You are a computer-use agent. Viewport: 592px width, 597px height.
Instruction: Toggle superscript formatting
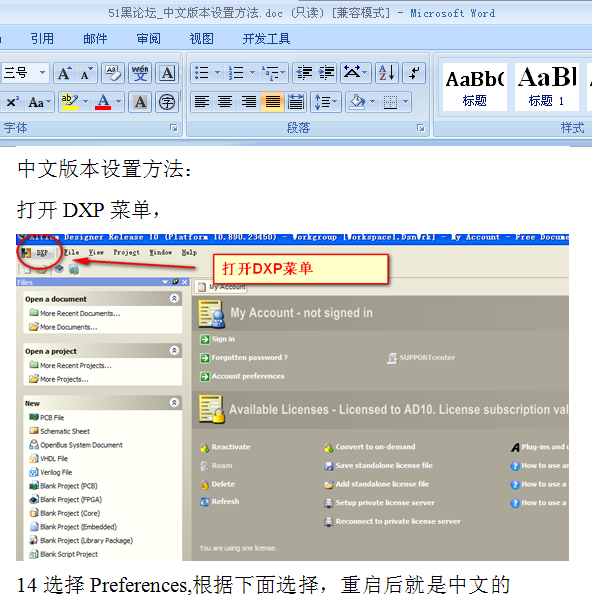tap(13, 102)
